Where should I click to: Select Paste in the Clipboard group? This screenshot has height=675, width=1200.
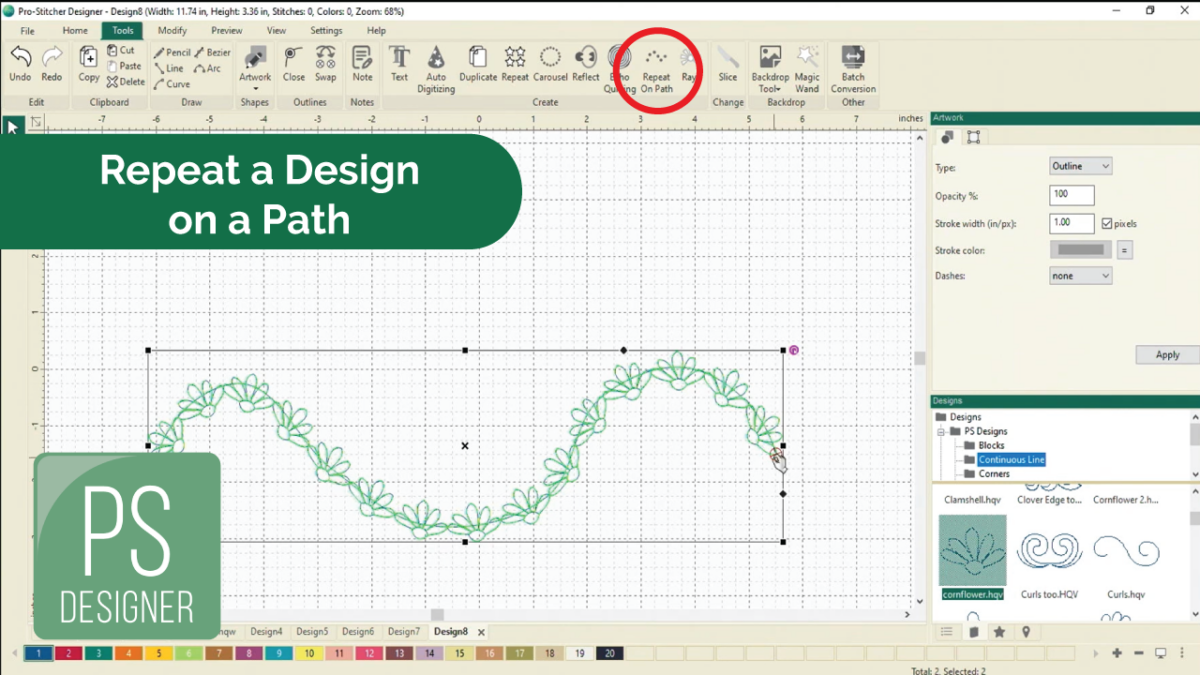pyautogui.click(x=124, y=66)
